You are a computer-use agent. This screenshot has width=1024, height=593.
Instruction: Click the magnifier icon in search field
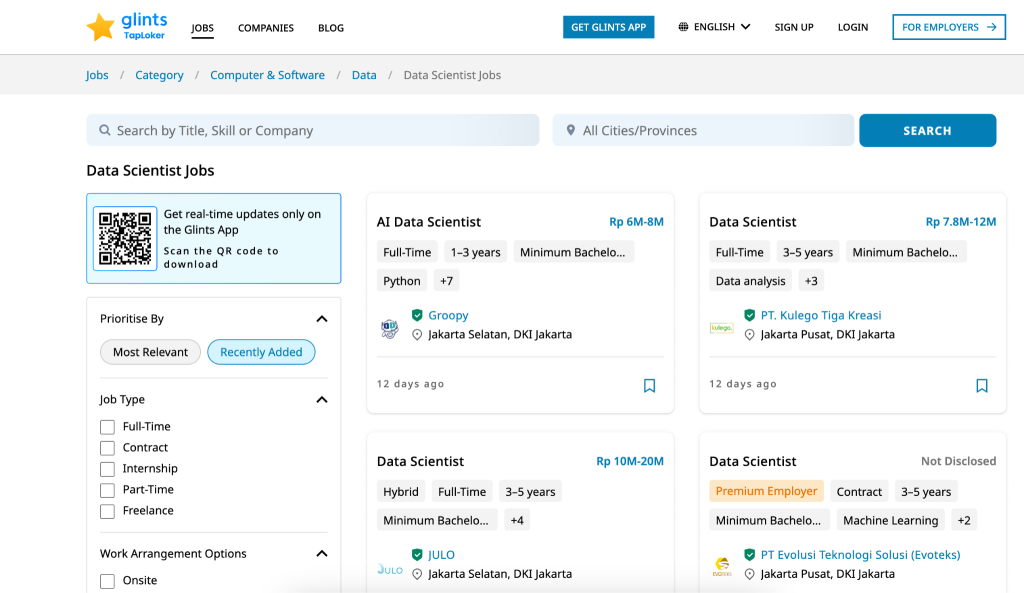104,130
